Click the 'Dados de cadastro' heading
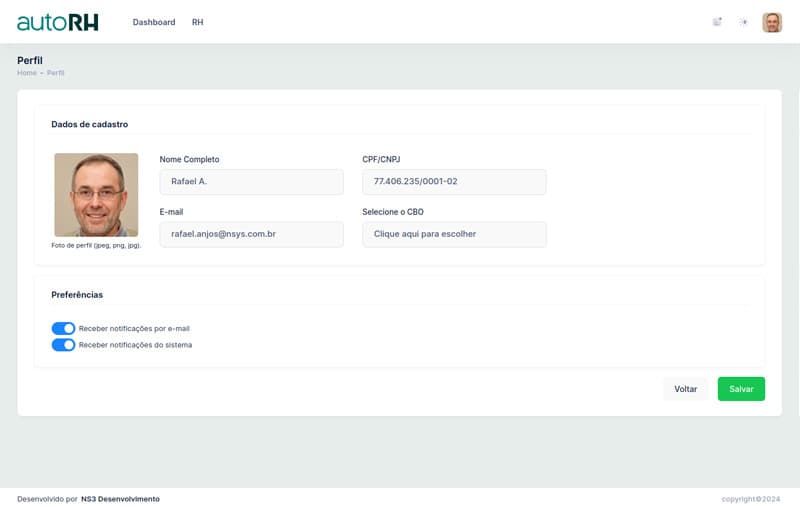This screenshot has width=800, height=508. pyautogui.click(x=90, y=124)
